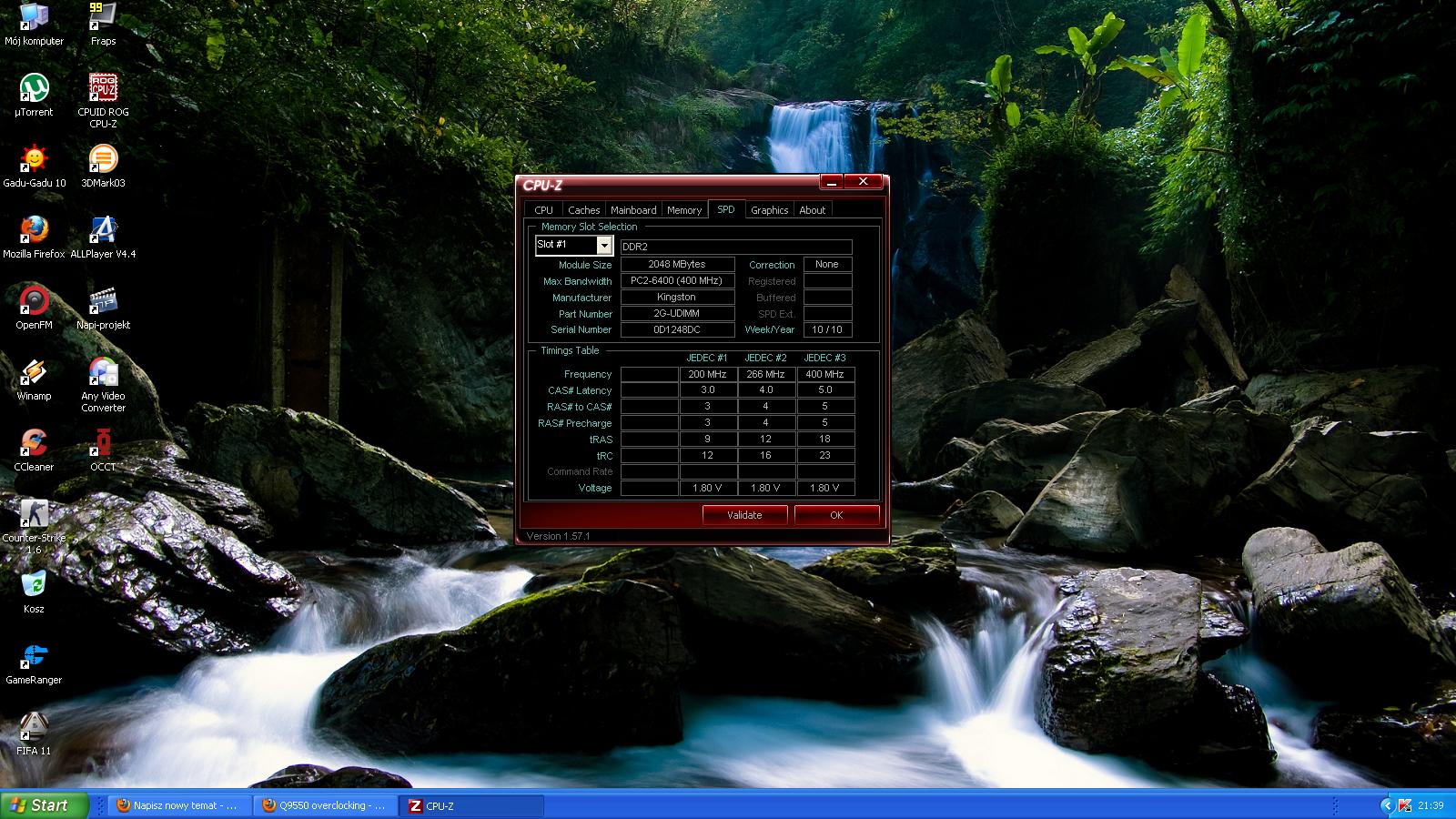Click the CPU-Z title bar text
The height and width of the screenshot is (819, 1456).
coord(543,185)
